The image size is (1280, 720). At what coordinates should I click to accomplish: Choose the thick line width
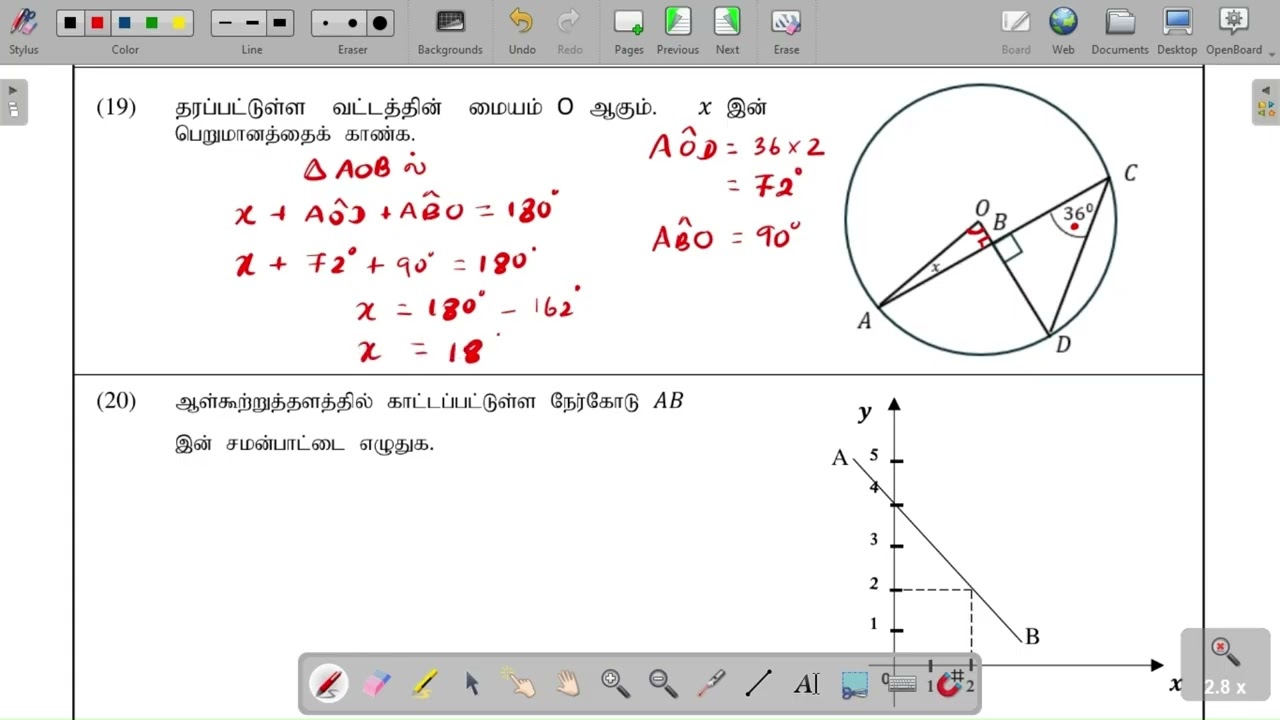279,23
